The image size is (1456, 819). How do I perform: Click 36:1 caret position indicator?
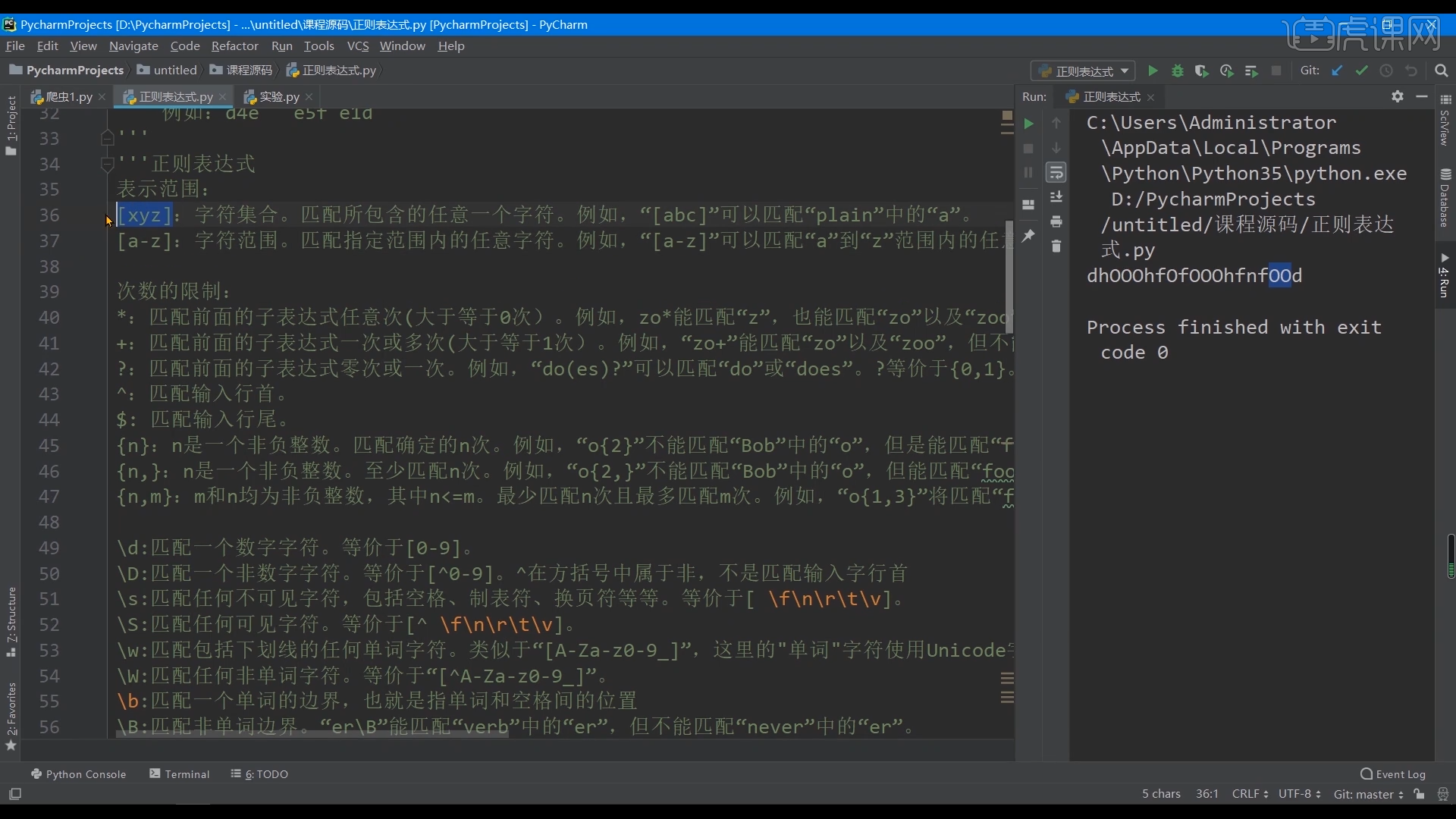pyautogui.click(x=1207, y=794)
